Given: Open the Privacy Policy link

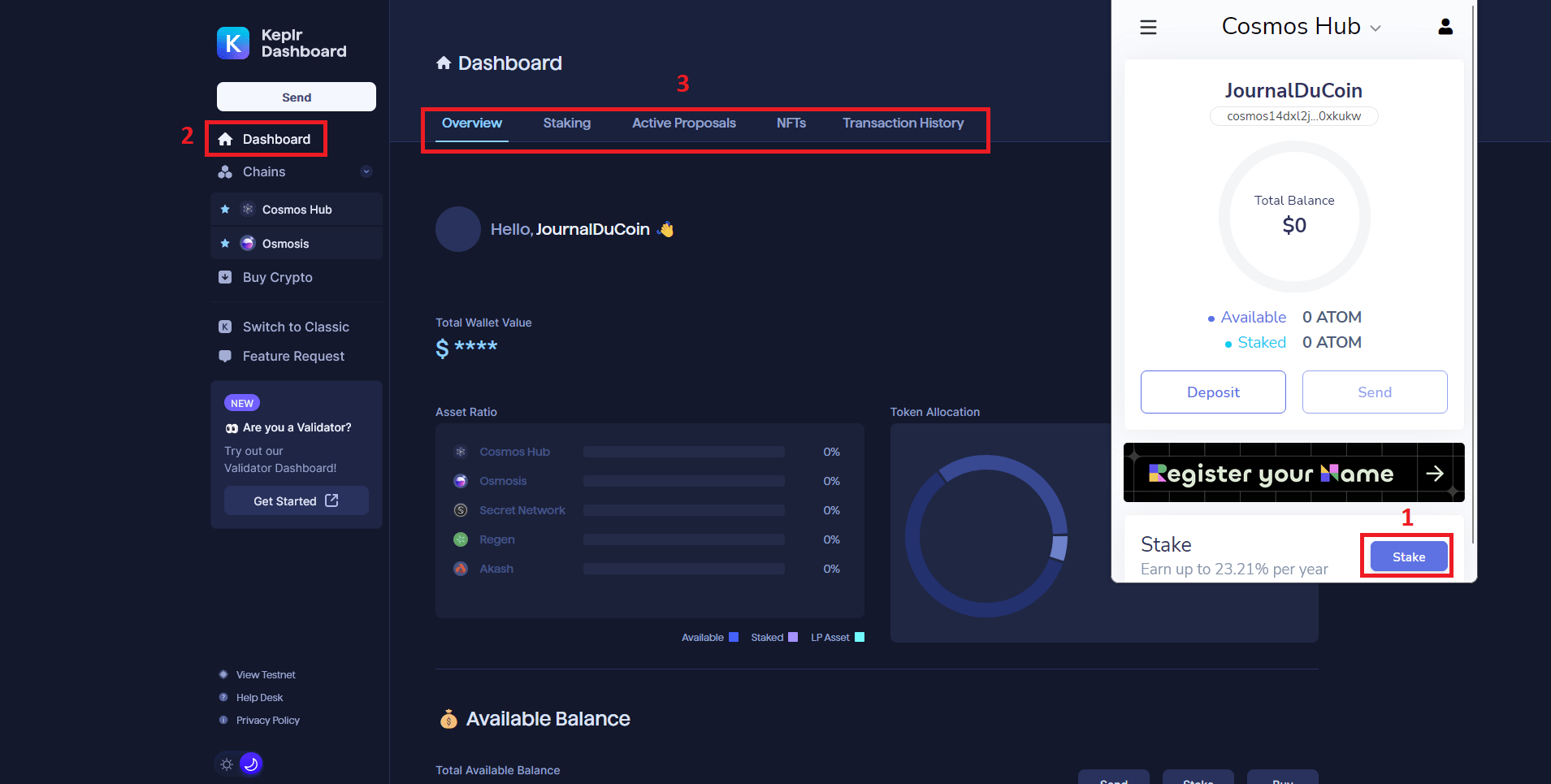Looking at the screenshot, I should [267, 720].
